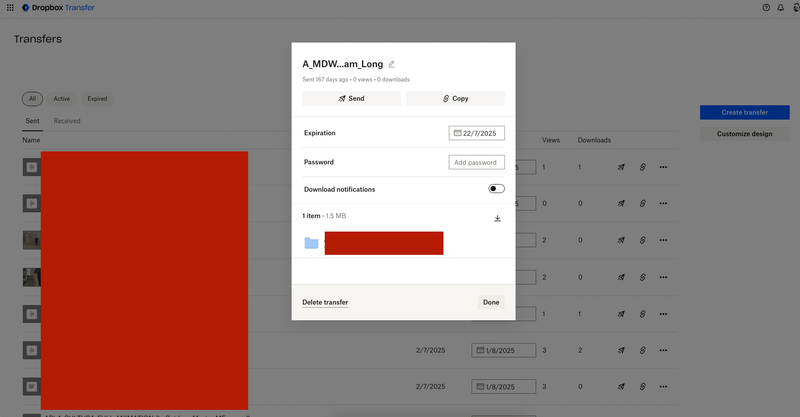
Task: Click the Delete transfer link
Action: pos(325,302)
